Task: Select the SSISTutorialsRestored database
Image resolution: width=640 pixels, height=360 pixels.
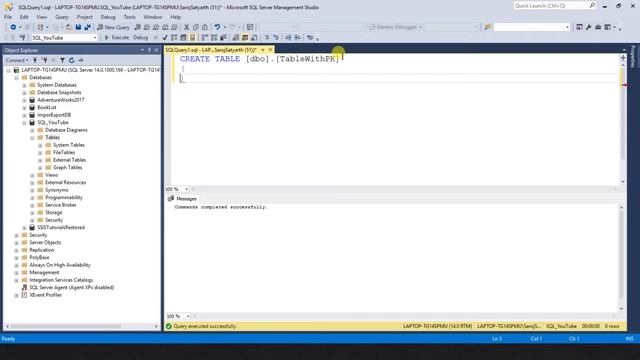Action: coord(61,227)
